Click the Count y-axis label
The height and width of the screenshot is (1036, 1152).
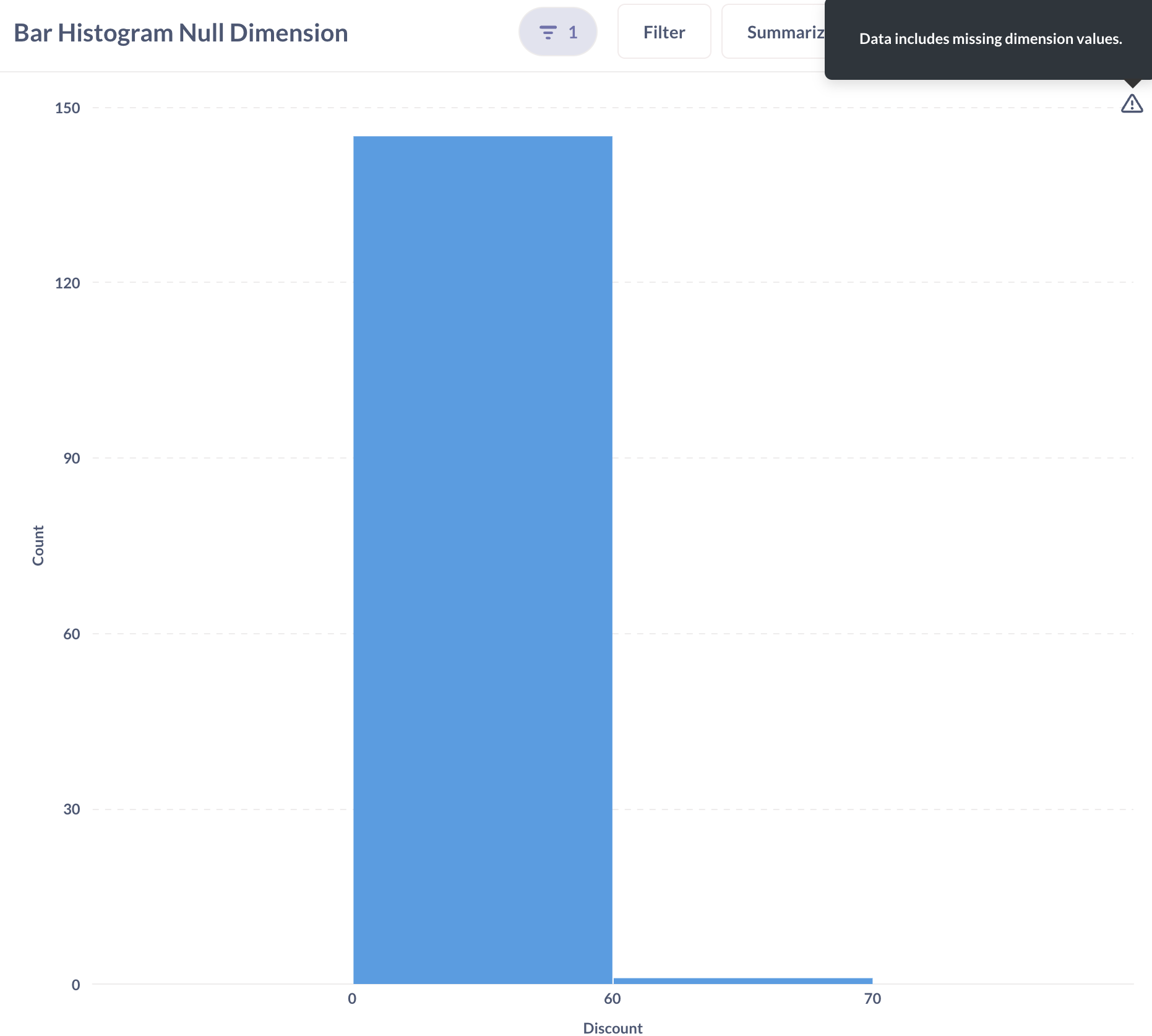point(38,545)
